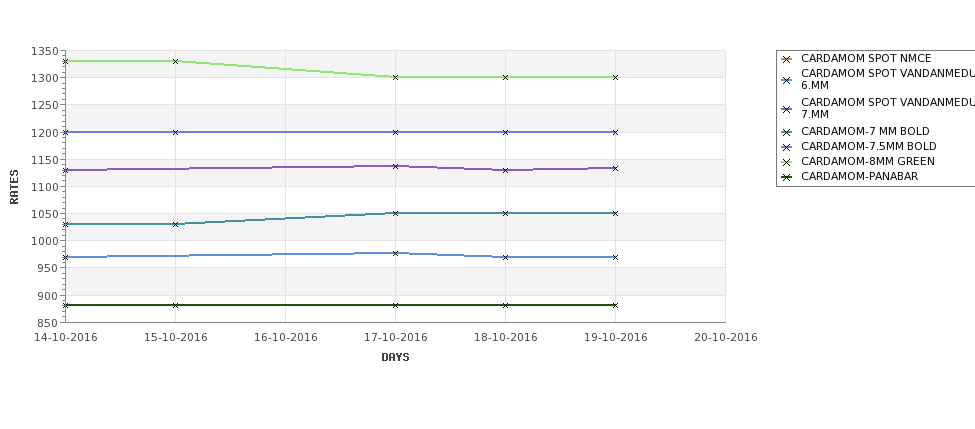Image resolution: width=975 pixels, height=429 pixels.
Task: Select the CARDAMOM-PANABAR legend label
Action: click(x=859, y=177)
